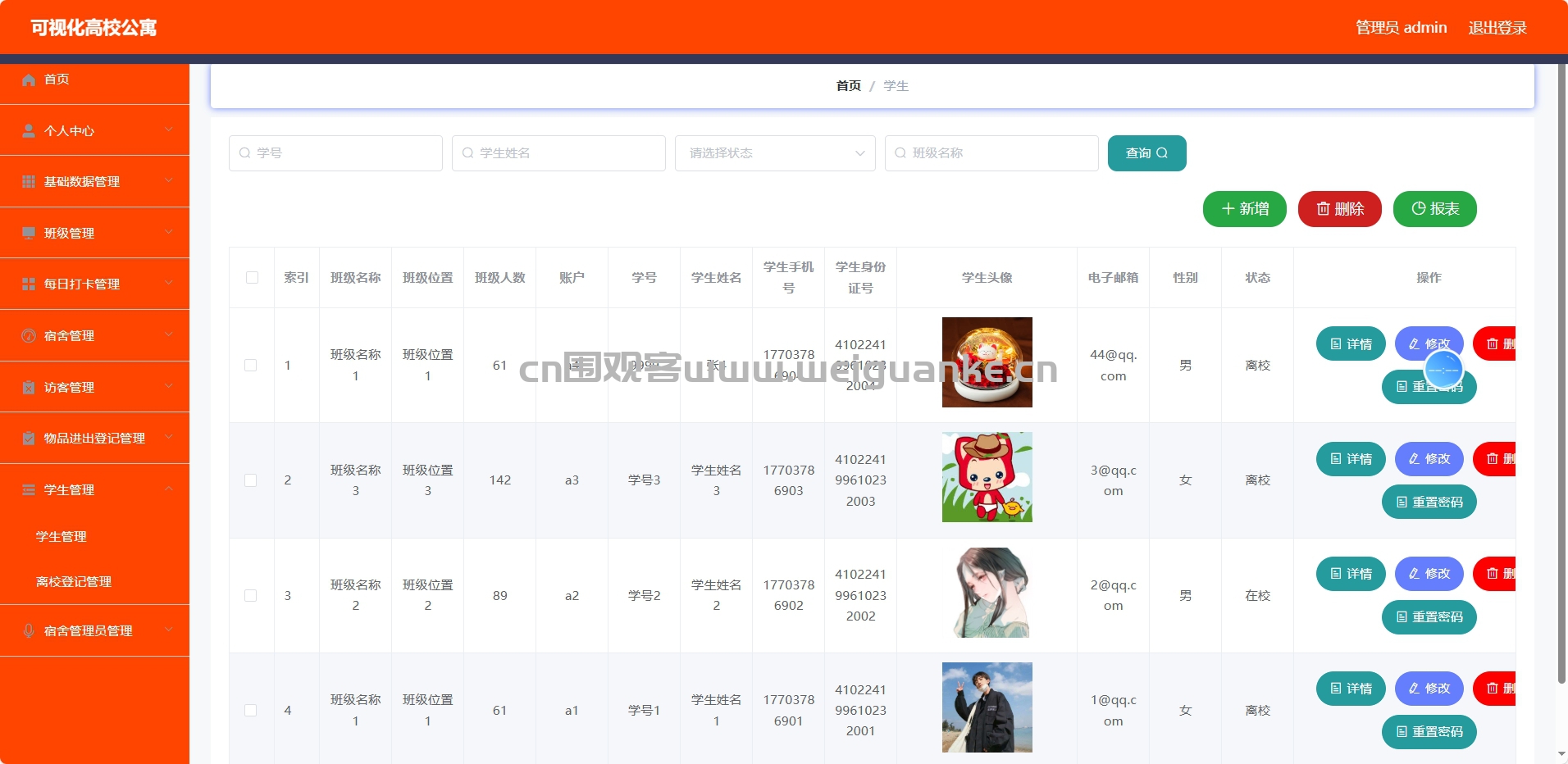Expand the 宿舍管理员管理 menu chevron
The height and width of the screenshot is (764, 1568).
click(169, 630)
